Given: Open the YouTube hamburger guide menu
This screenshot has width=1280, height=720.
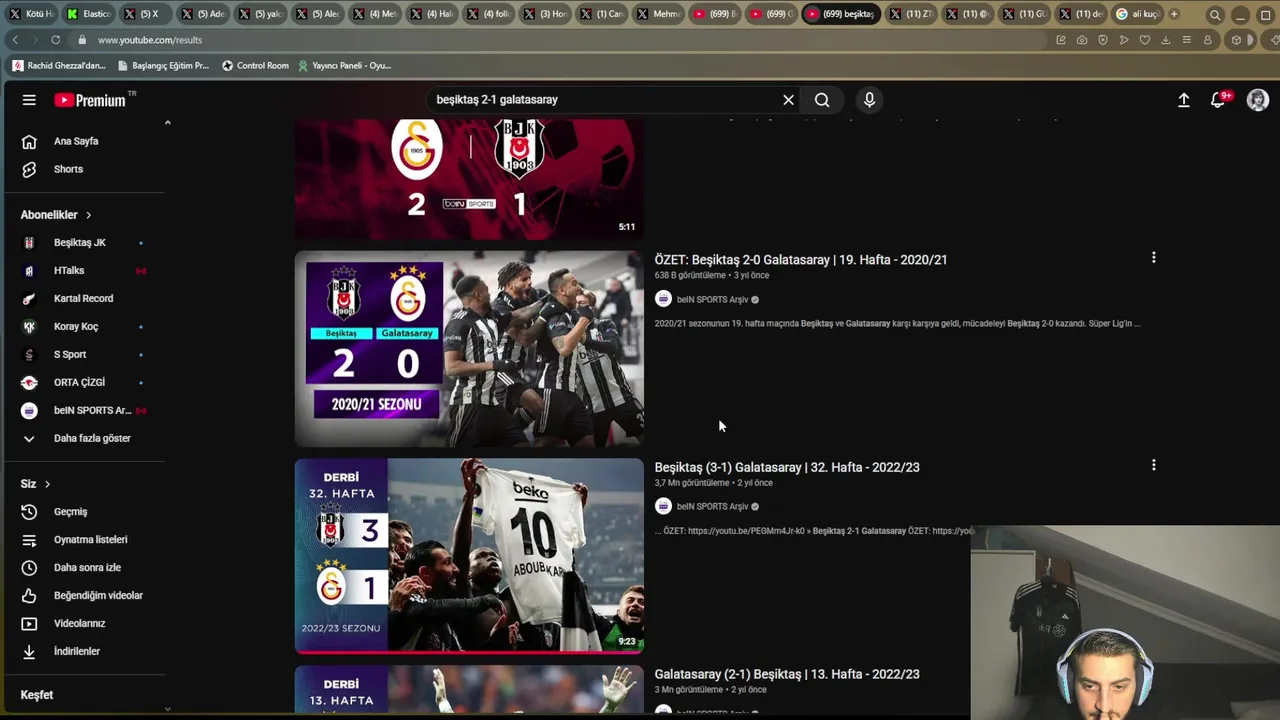Looking at the screenshot, I should pos(29,100).
